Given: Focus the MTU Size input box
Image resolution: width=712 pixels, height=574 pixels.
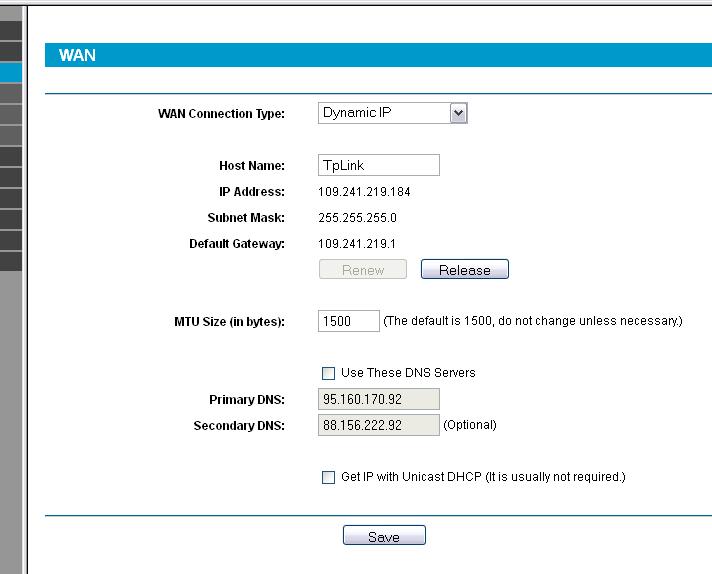Looking at the screenshot, I should [348, 321].
